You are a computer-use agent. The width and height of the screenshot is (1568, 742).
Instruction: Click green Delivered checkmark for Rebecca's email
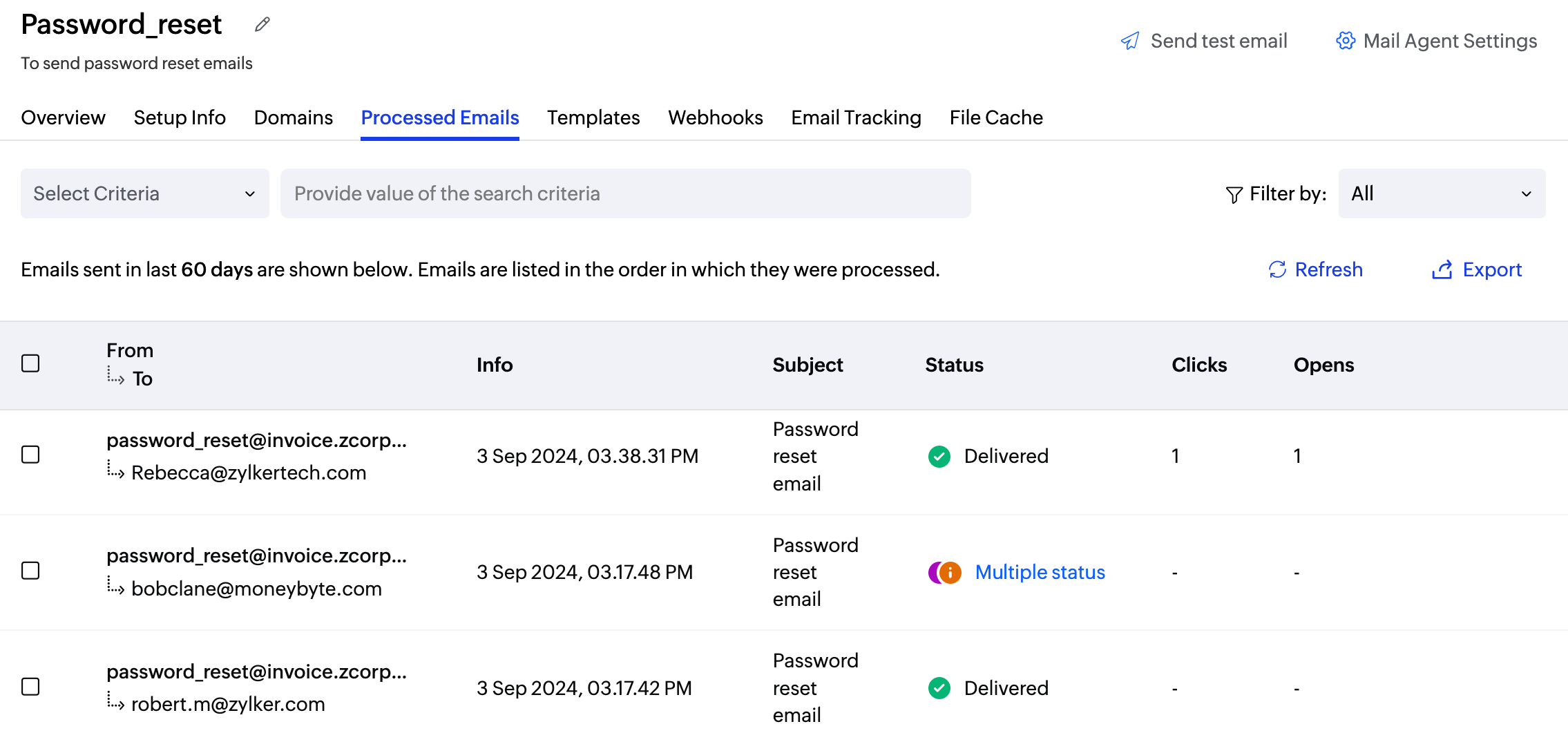click(939, 456)
